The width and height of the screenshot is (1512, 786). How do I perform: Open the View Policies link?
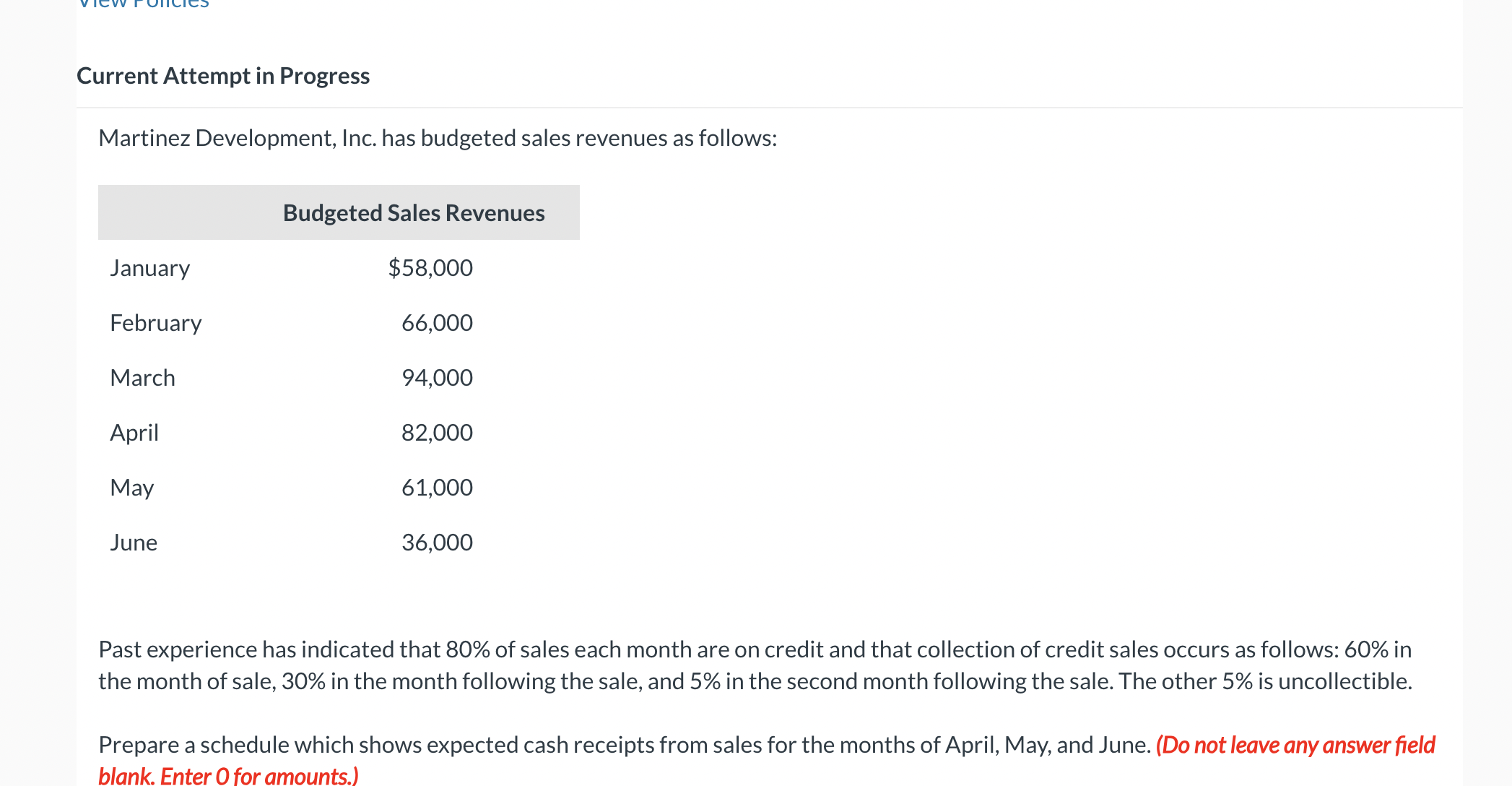click(143, 4)
